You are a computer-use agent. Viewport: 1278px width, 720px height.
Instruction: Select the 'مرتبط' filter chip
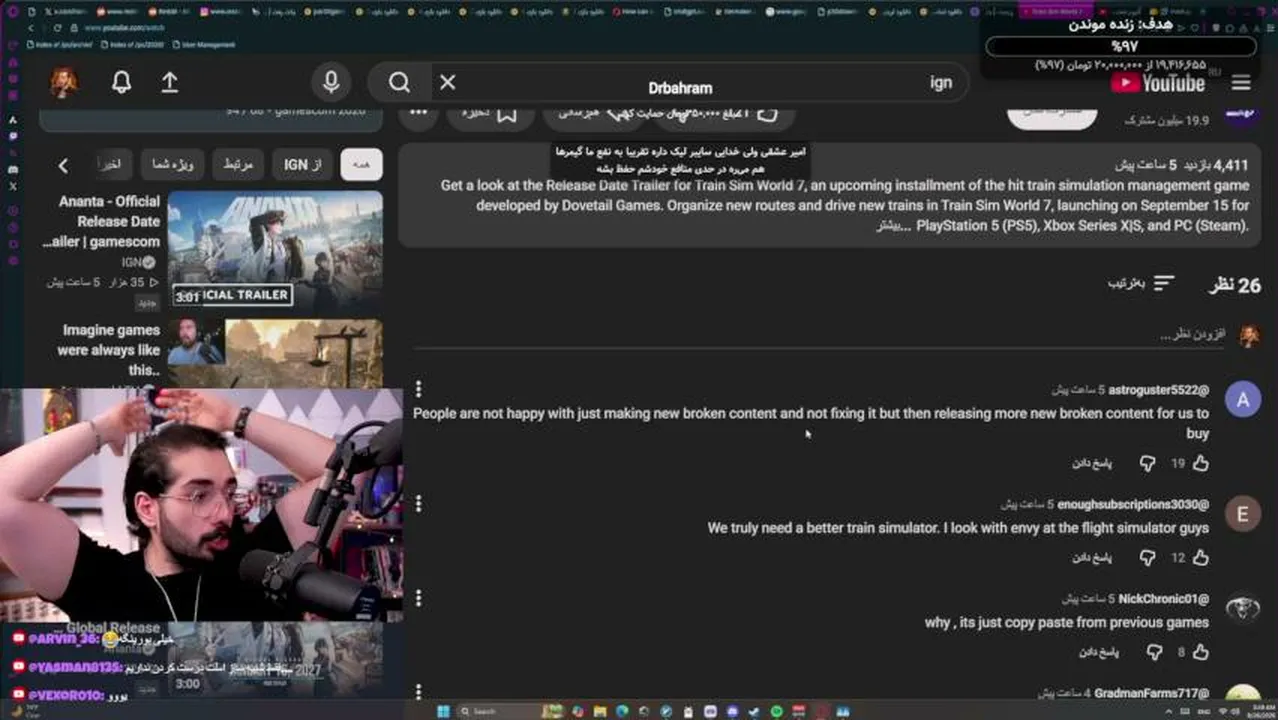pyautogui.click(x=238, y=164)
